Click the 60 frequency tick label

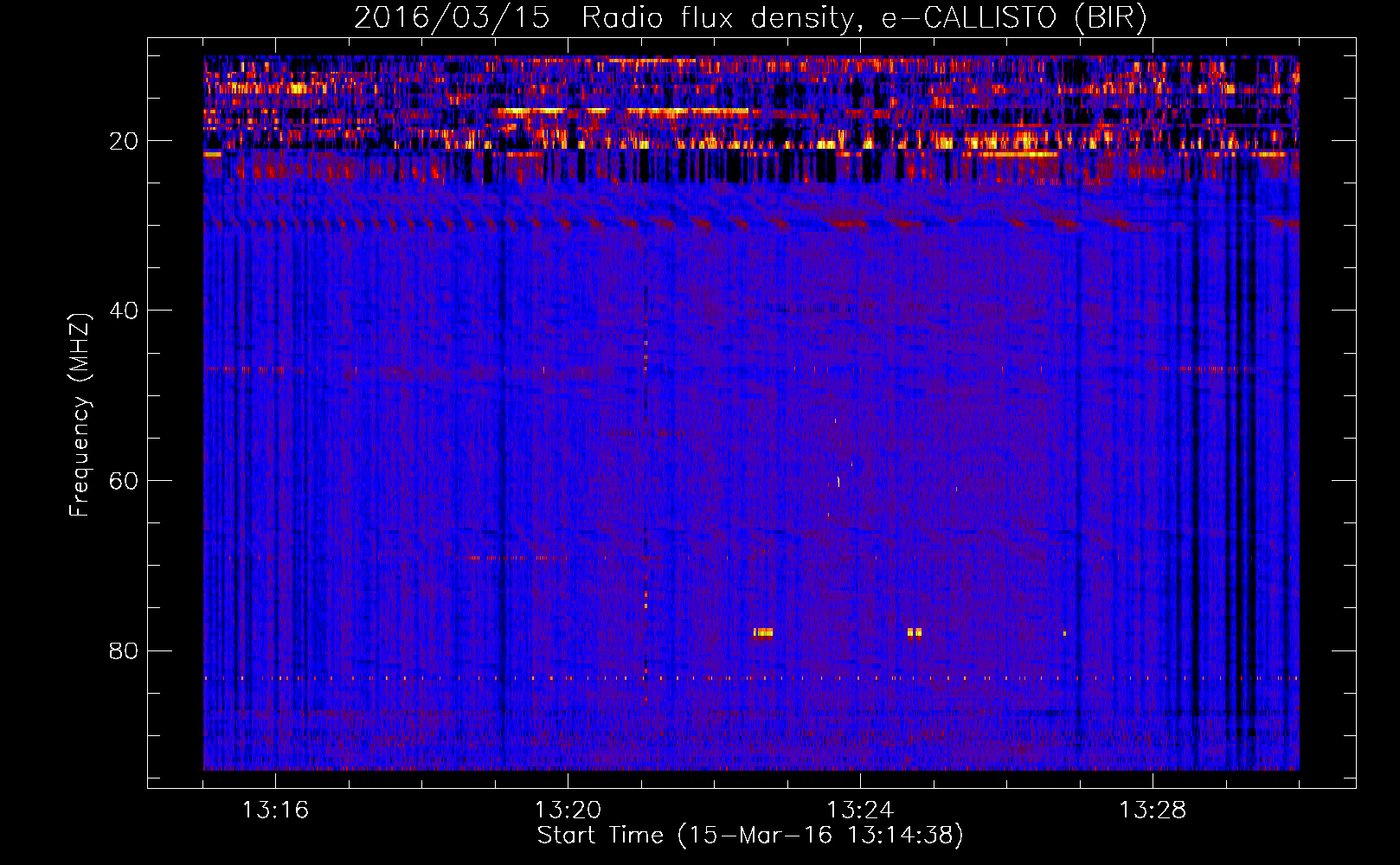124,480
